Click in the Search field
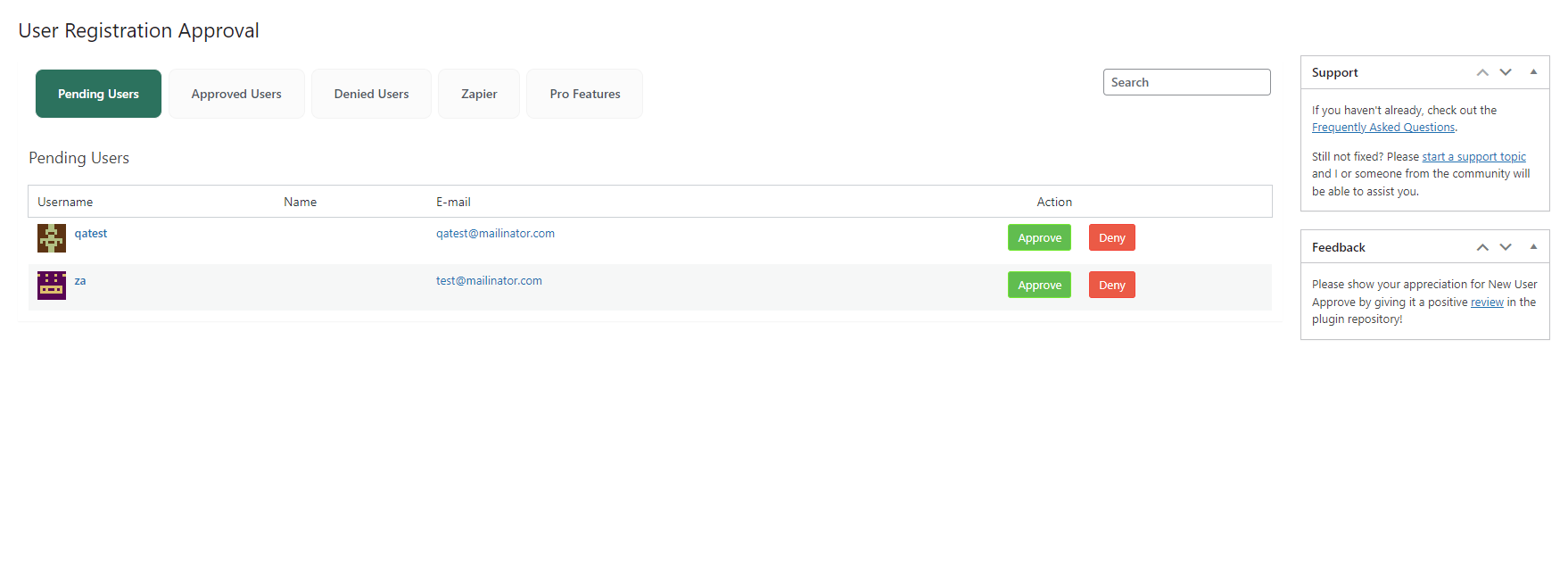Image resolution: width=1568 pixels, height=580 pixels. [x=1186, y=82]
